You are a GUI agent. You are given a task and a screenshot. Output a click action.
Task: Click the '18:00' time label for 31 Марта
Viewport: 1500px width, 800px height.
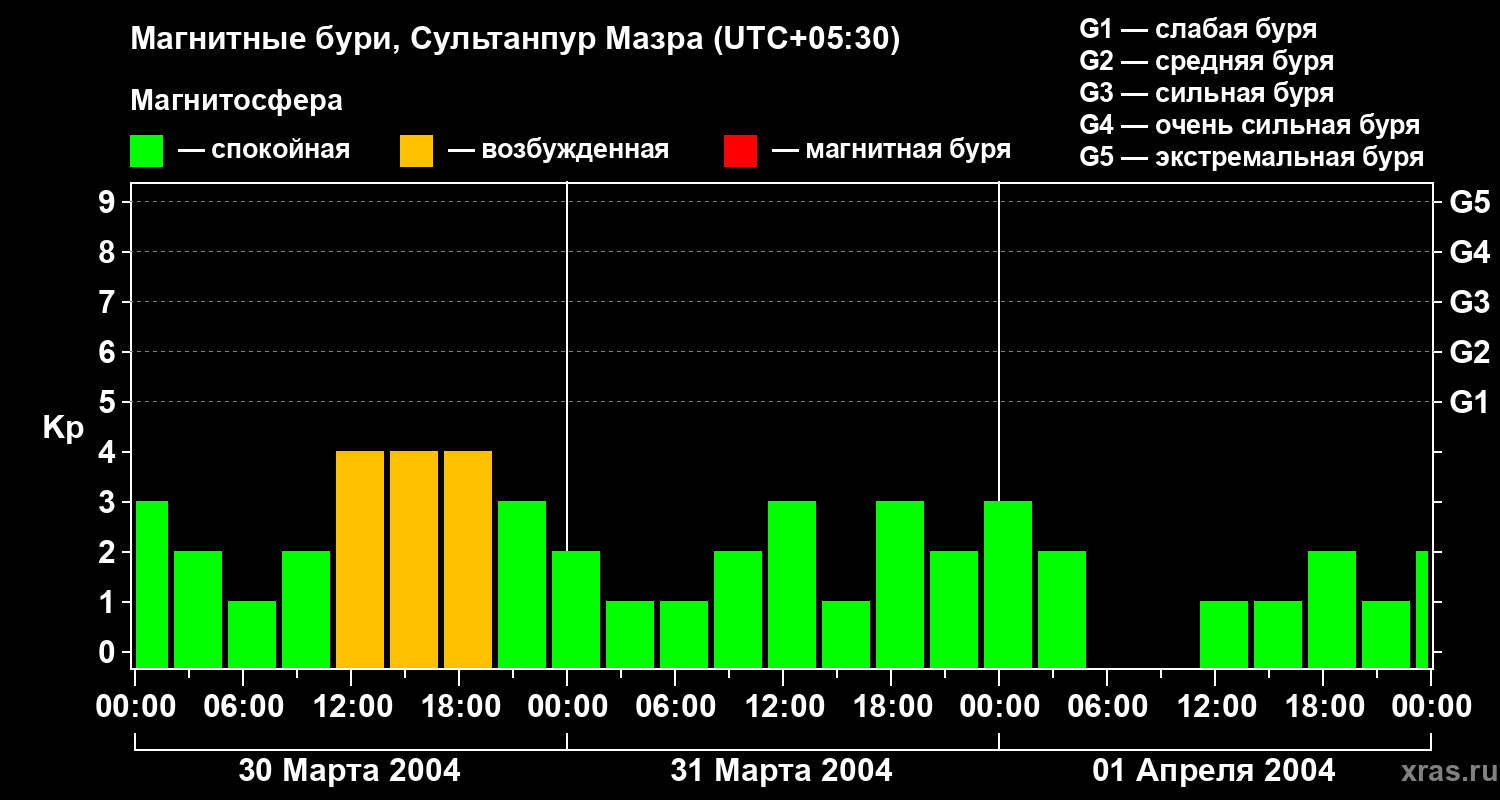(x=891, y=707)
